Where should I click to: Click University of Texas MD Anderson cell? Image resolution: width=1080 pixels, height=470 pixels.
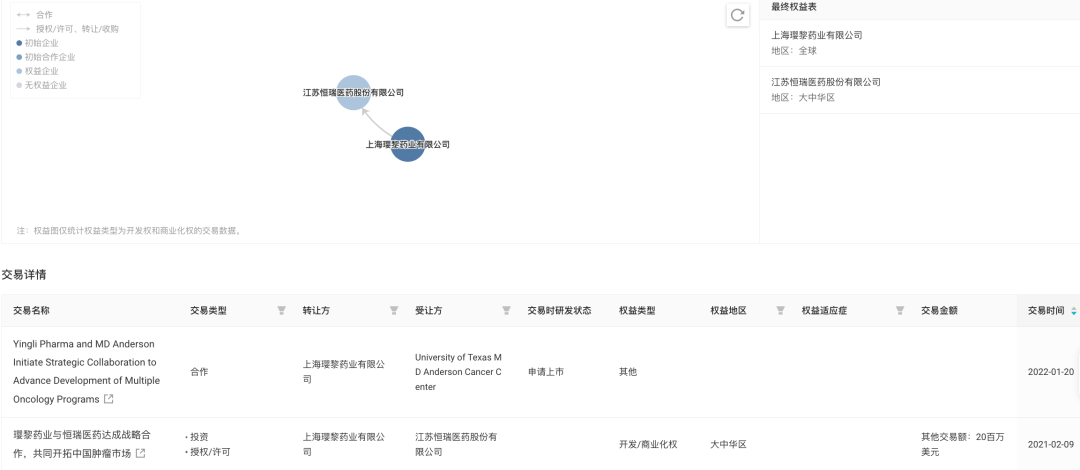pyautogui.click(x=458, y=372)
